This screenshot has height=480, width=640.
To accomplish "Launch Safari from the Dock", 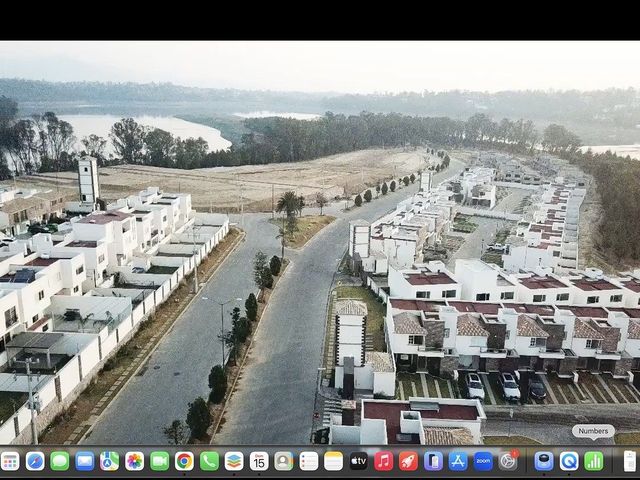I will click(35, 461).
